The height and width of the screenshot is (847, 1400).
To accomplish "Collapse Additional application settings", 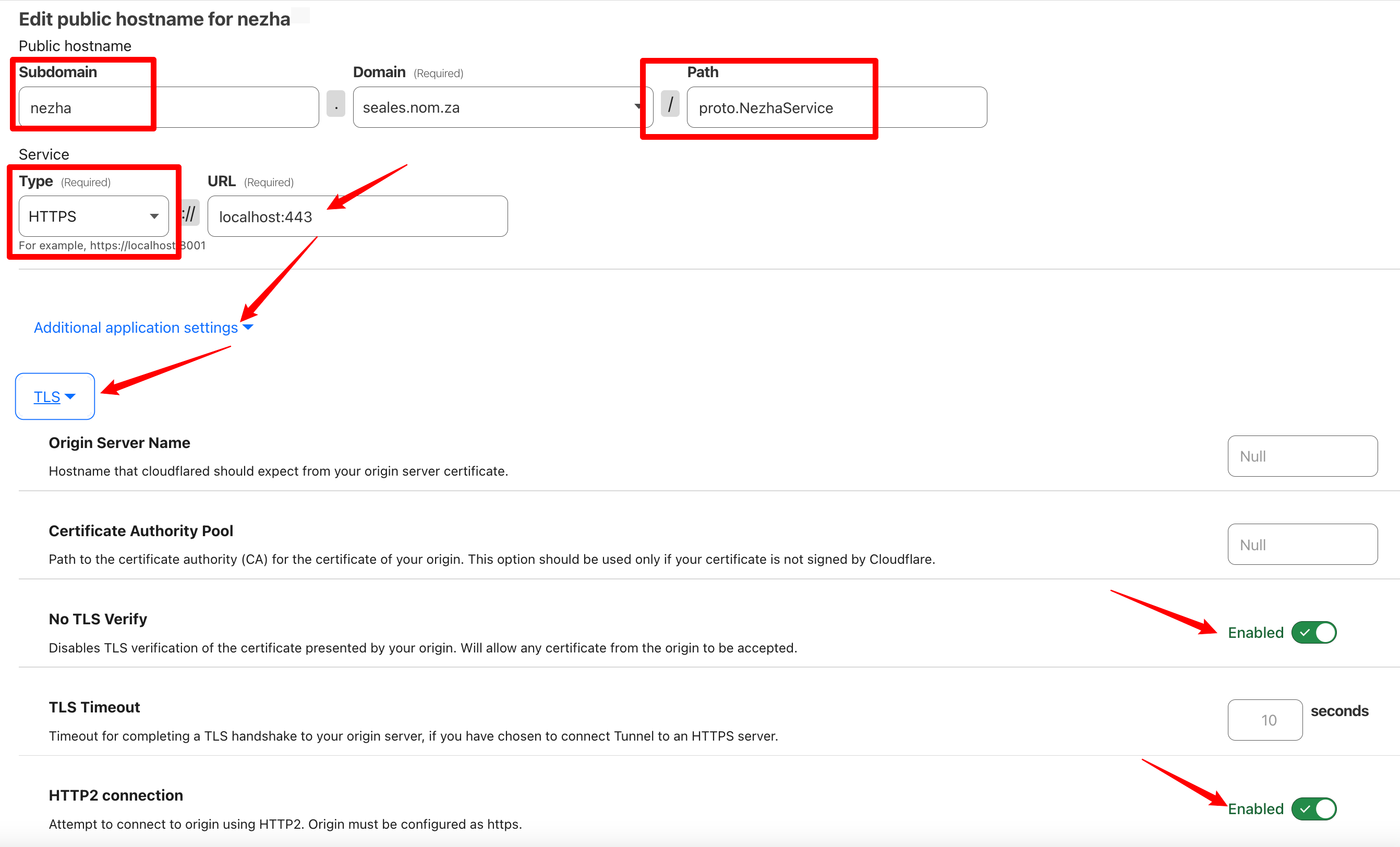I will pyautogui.click(x=136, y=327).
